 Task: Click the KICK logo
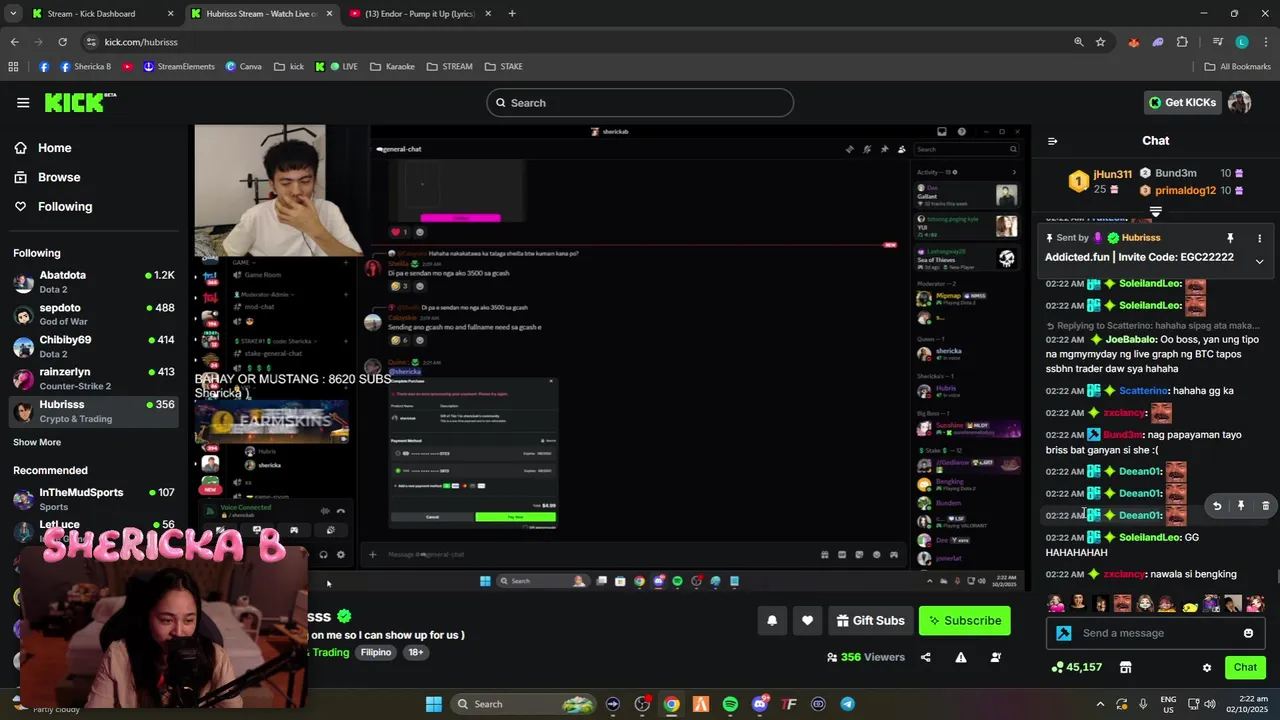pyautogui.click(x=80, y=102)
